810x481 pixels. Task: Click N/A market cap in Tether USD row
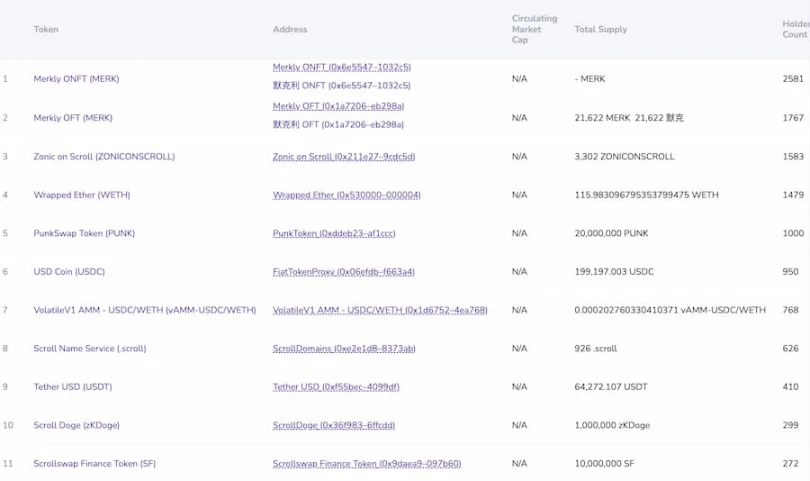tap(520, 387)
